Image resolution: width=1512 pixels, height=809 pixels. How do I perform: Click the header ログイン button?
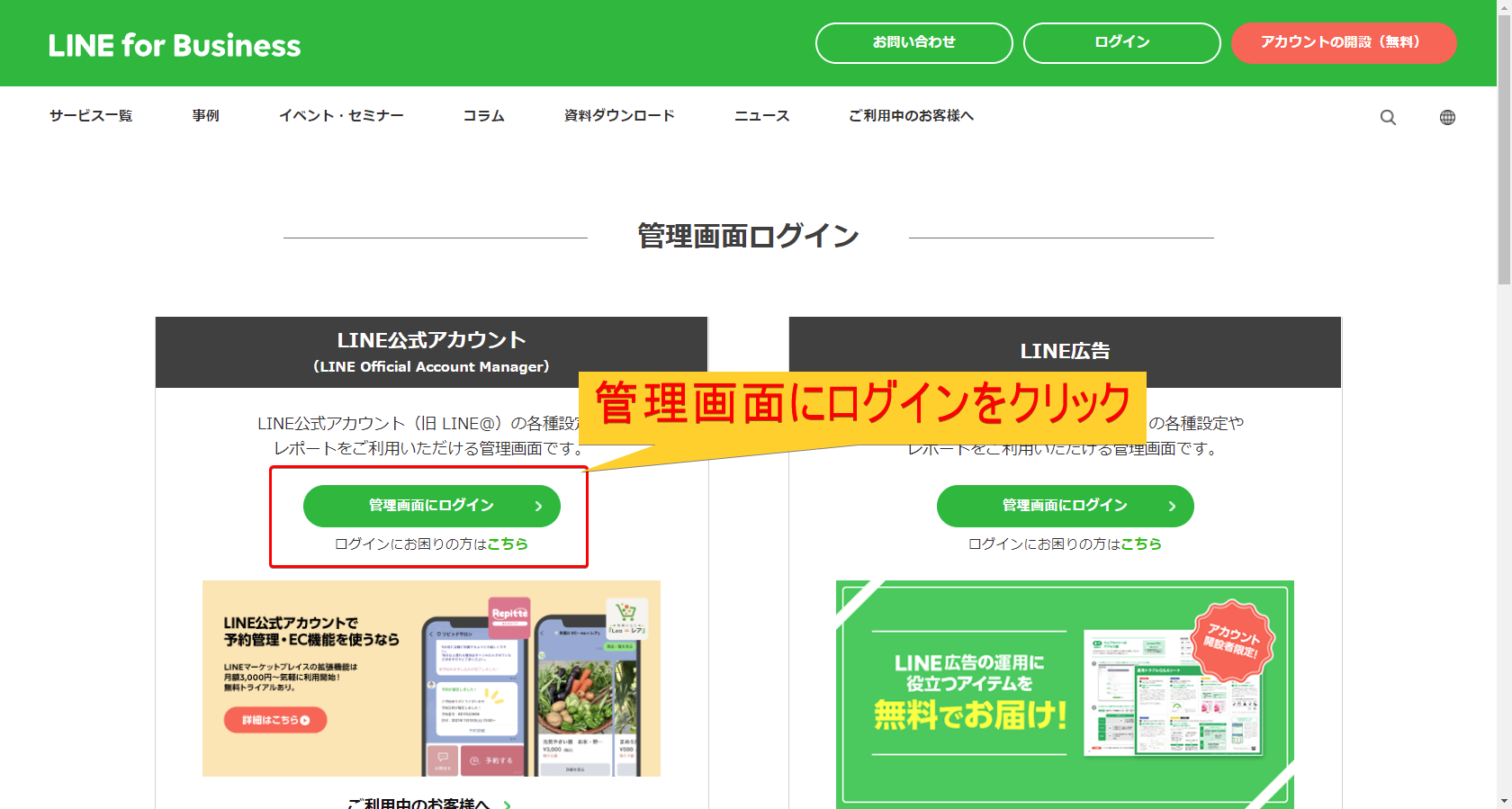tap(1121, 42)
